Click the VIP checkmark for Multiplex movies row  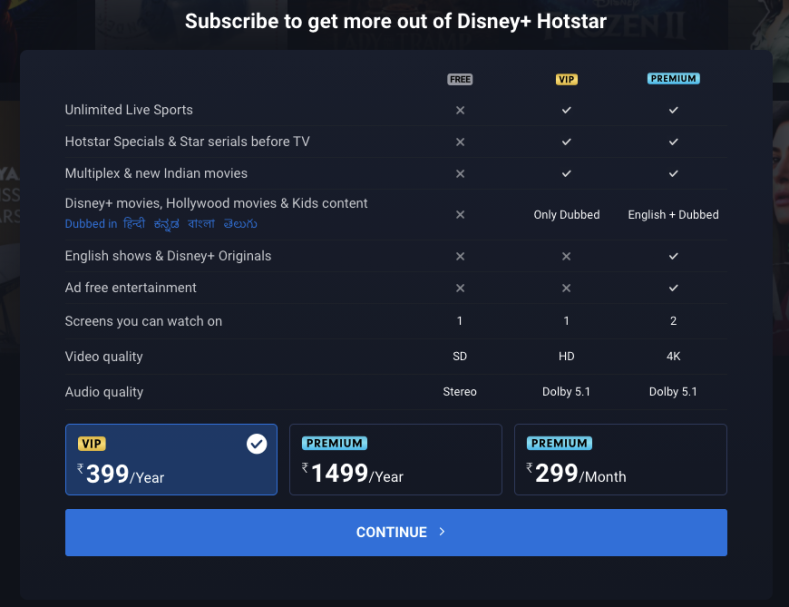click(x=567, y=173)
